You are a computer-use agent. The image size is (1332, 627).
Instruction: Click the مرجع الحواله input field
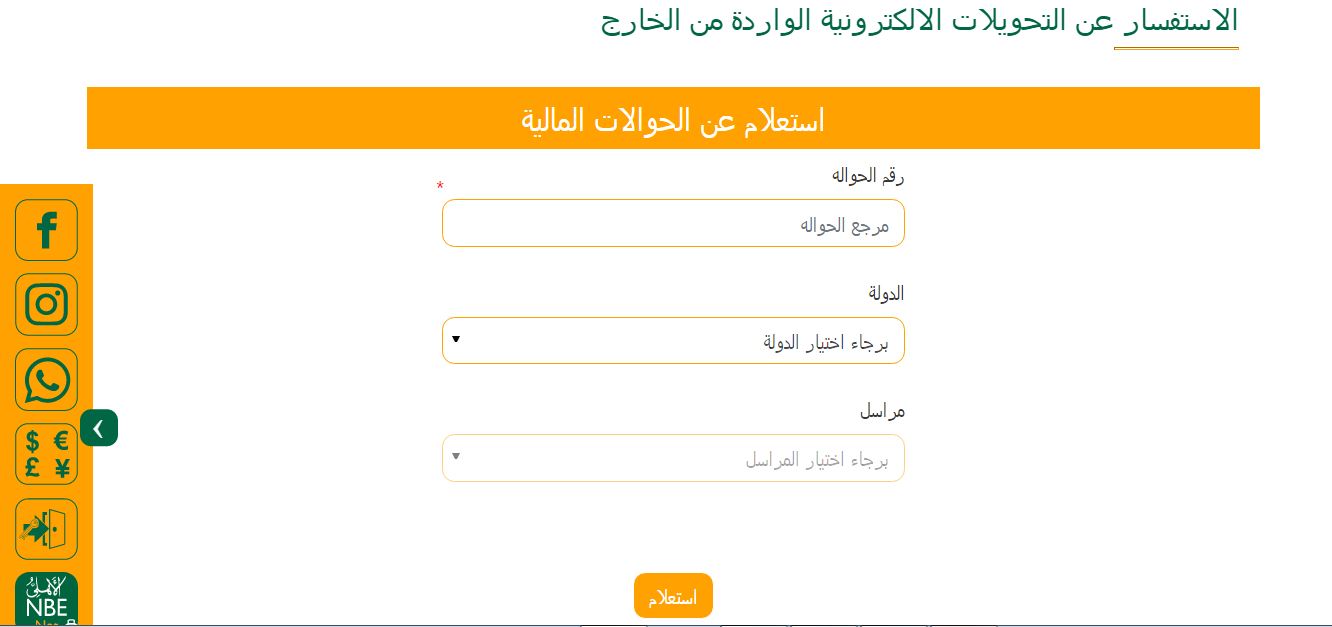pos(673,223)
